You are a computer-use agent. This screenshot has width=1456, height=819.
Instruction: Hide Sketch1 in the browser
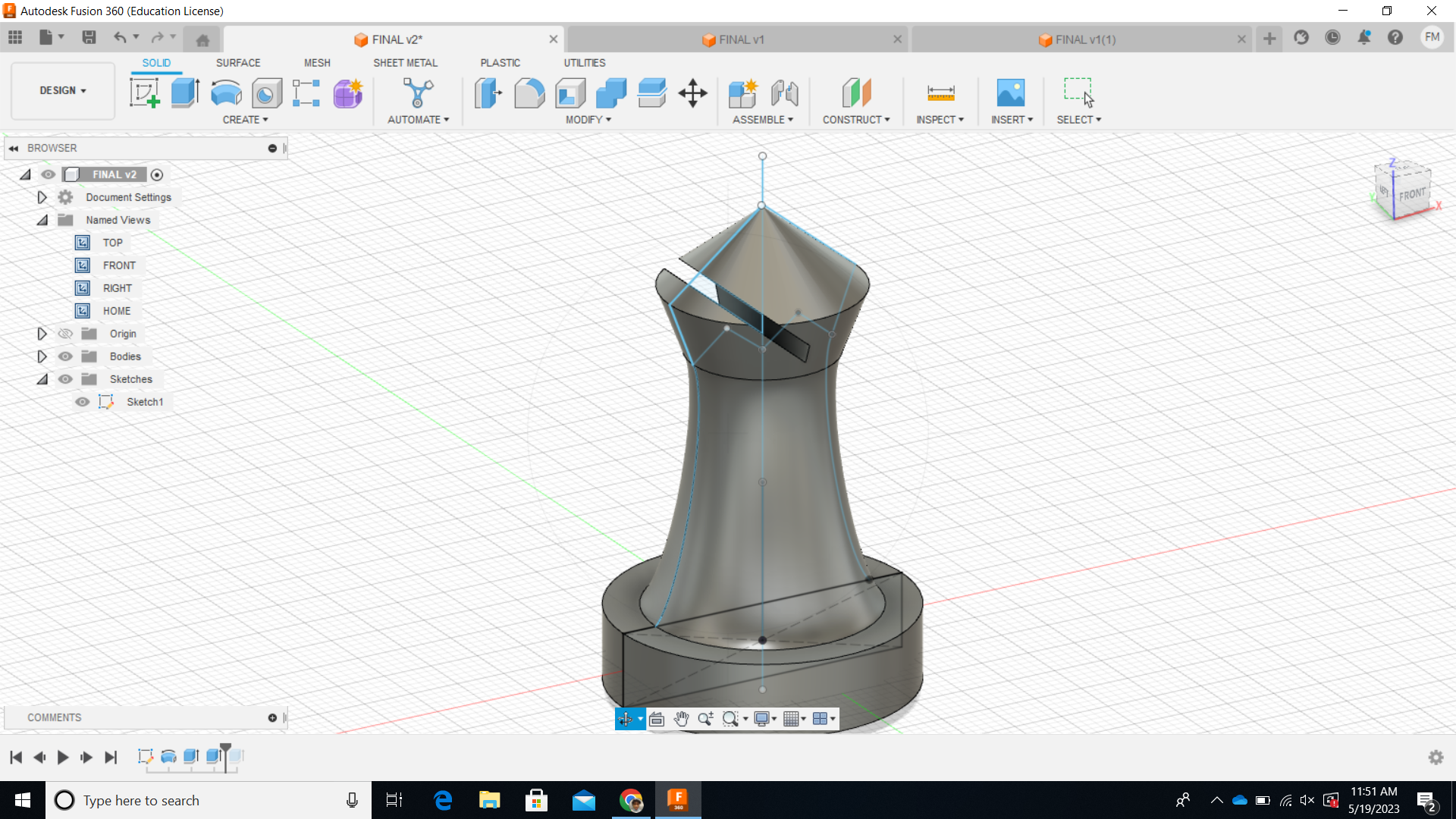[x=82, y=401]
